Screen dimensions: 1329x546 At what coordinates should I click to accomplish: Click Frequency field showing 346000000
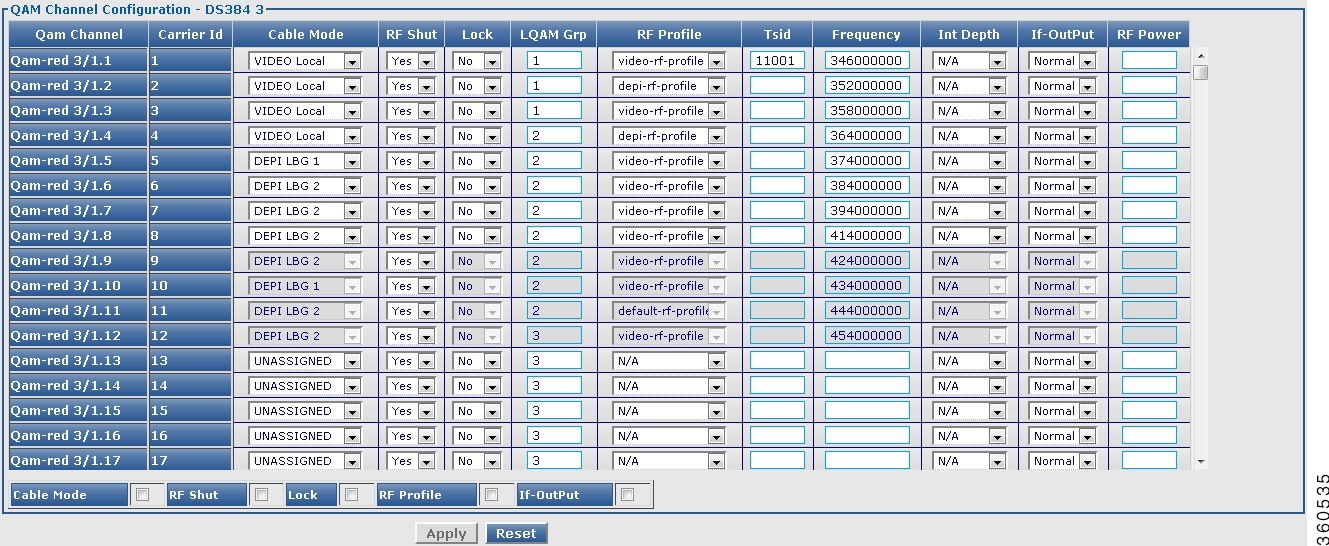[867, 61]
